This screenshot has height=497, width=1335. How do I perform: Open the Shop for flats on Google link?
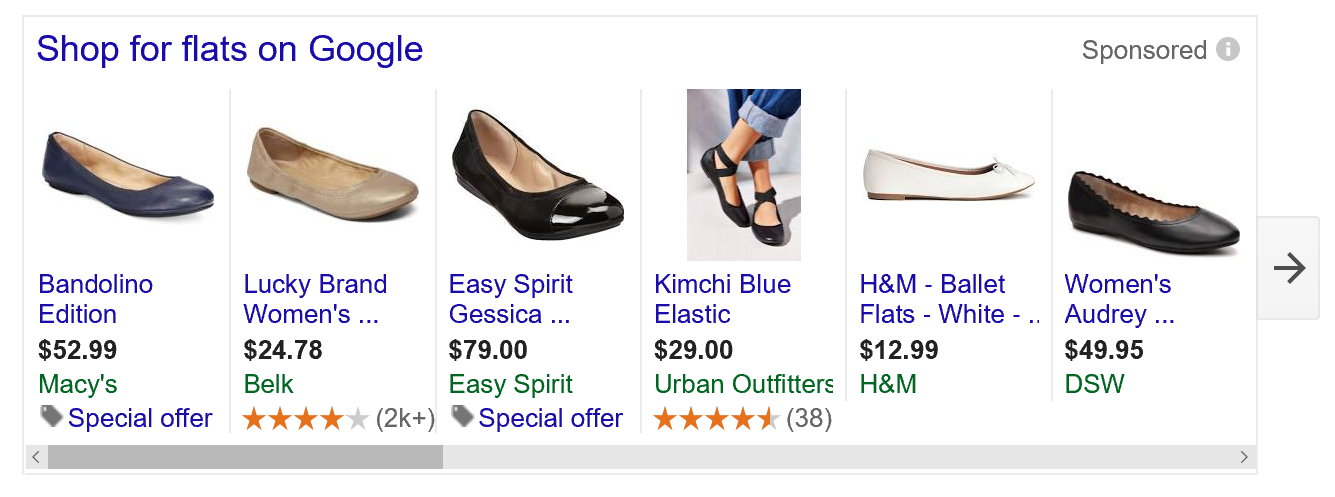tap(229, 48)
